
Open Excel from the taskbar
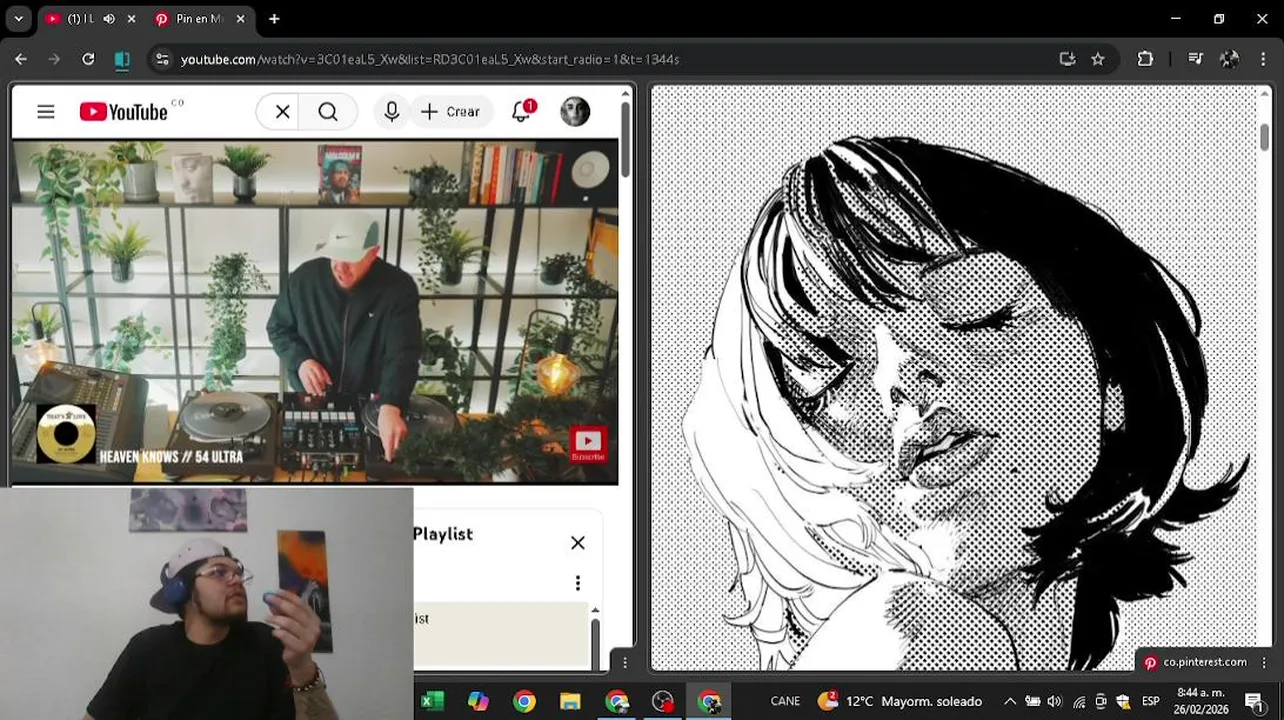click(x=432, y=701)
